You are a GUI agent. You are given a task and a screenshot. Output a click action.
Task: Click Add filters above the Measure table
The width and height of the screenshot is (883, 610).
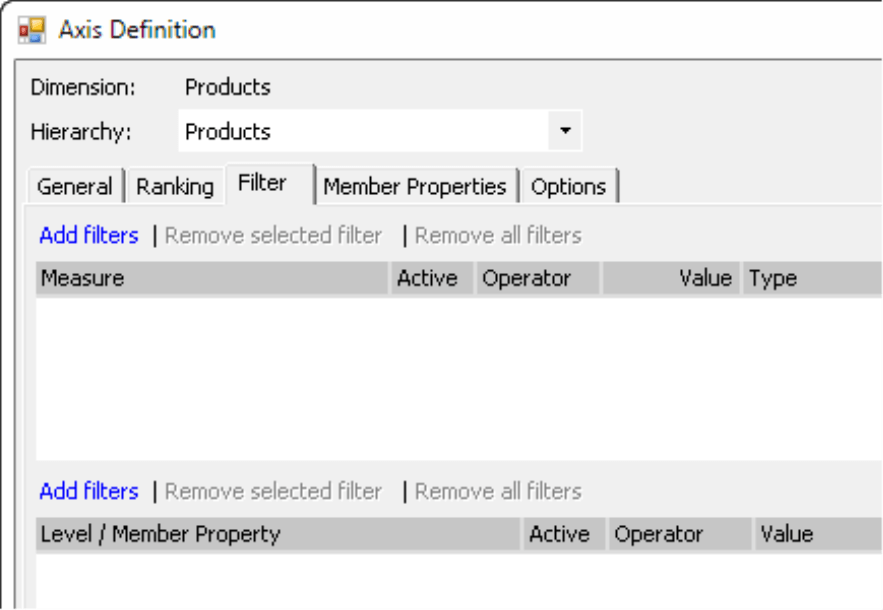tap(89, 235)
